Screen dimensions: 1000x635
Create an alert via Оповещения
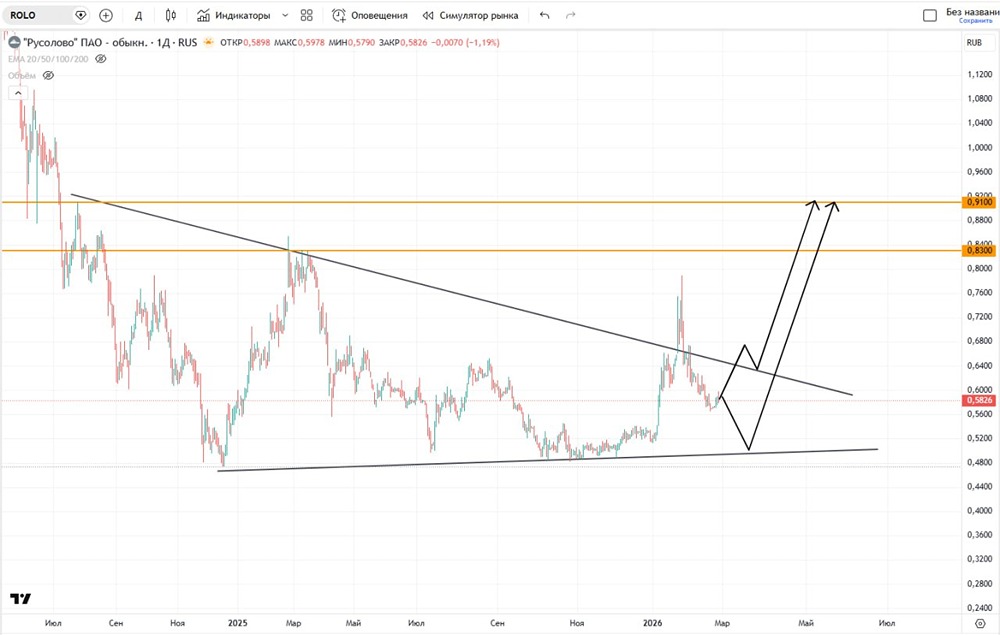370,15
